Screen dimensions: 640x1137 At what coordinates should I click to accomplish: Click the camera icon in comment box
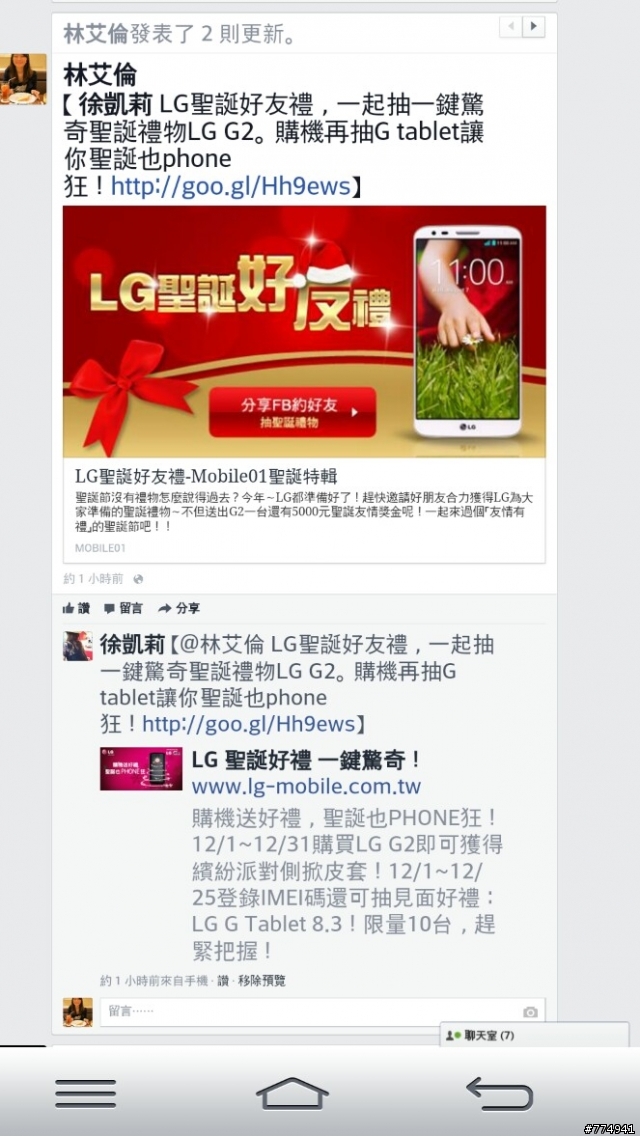[531, 1012]
